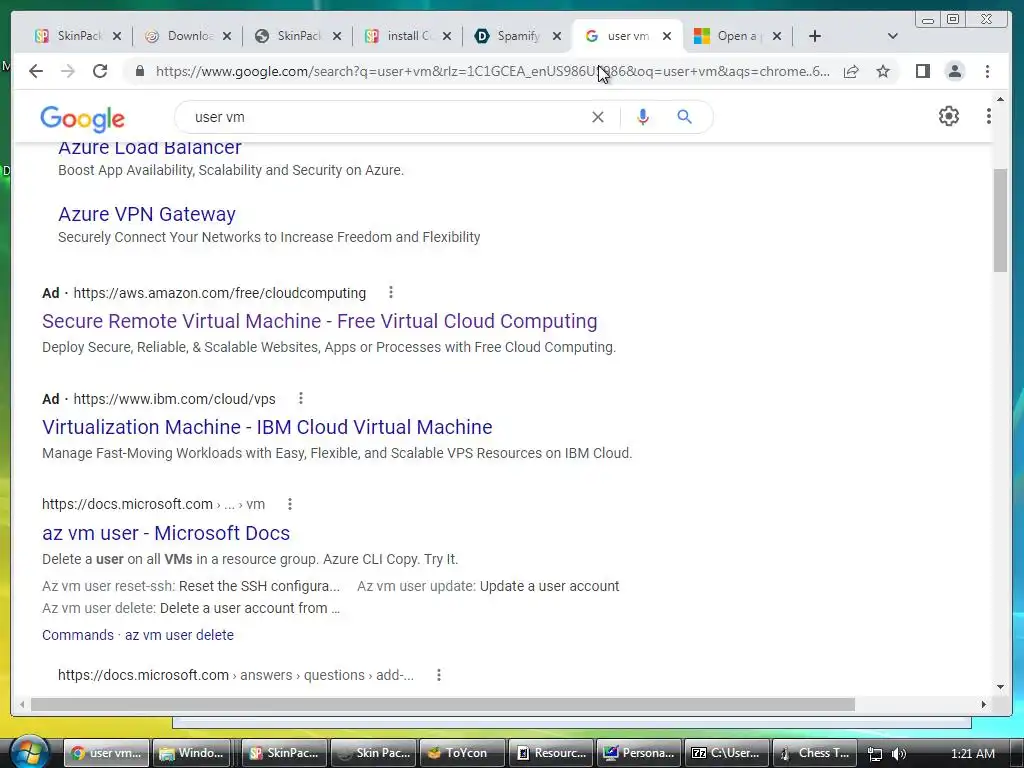The width and height of the screenshot is (1024, 768).
Task: Start voice search with the microphone
Action: coord(643,117)
